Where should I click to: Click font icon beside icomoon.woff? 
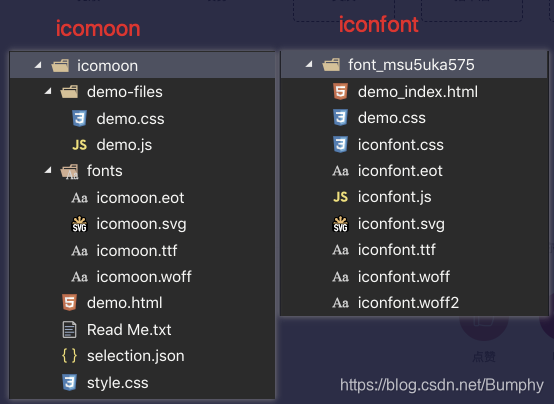click(79, 277)
